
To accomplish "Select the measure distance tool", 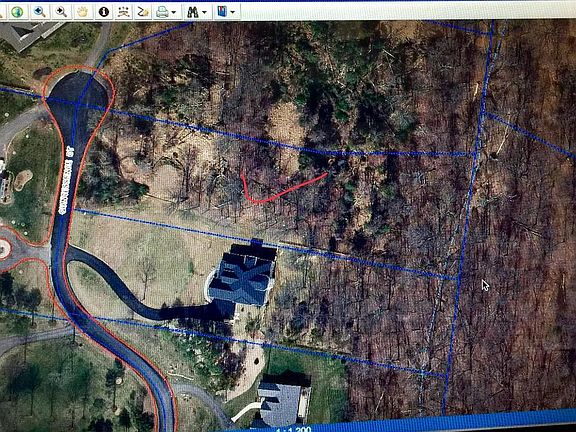I will pos(124,12).
